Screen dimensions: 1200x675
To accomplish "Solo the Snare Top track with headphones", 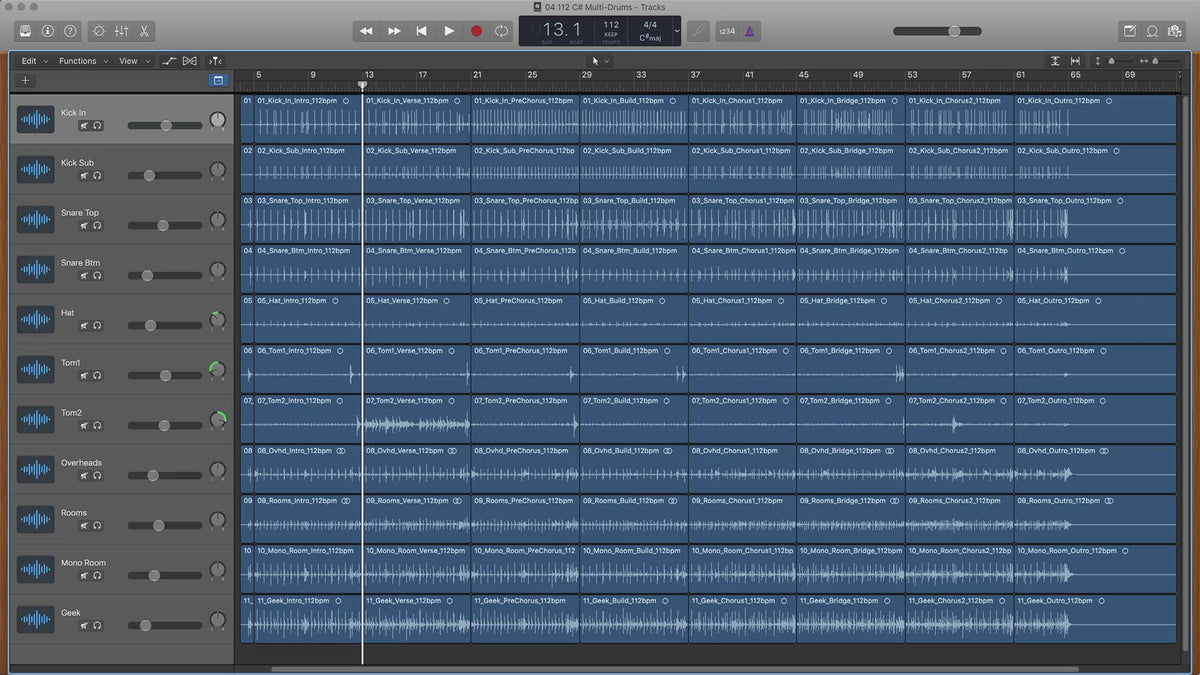I will (x=98, y=226).
